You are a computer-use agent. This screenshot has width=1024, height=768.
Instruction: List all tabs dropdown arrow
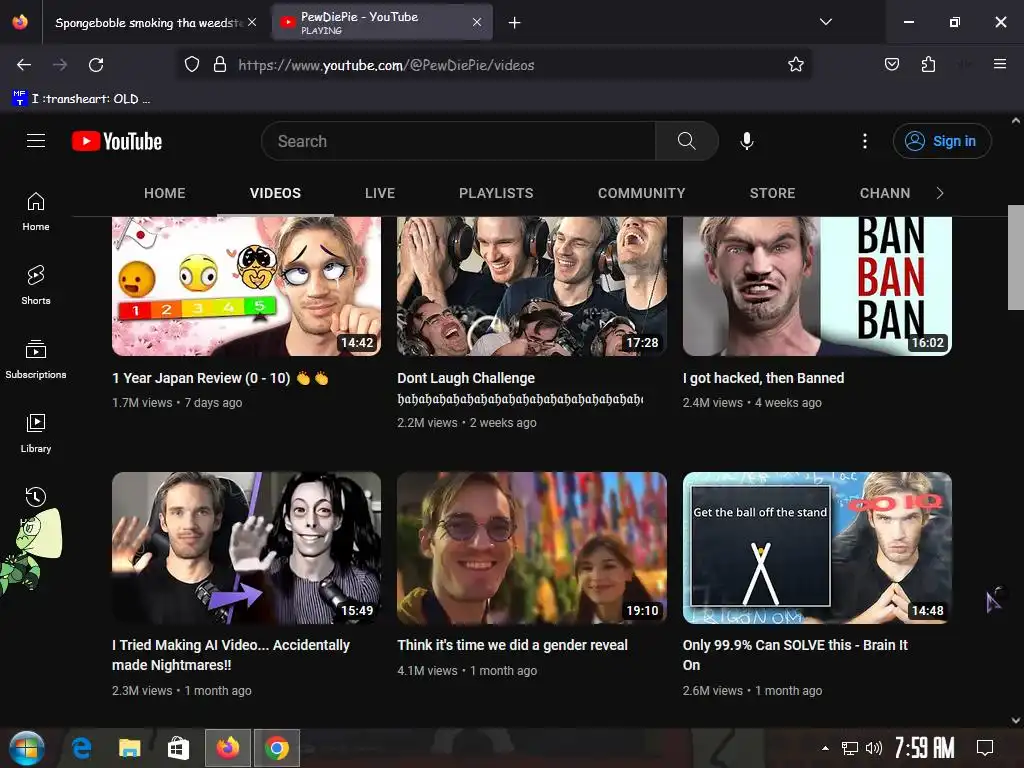[825, 22]
